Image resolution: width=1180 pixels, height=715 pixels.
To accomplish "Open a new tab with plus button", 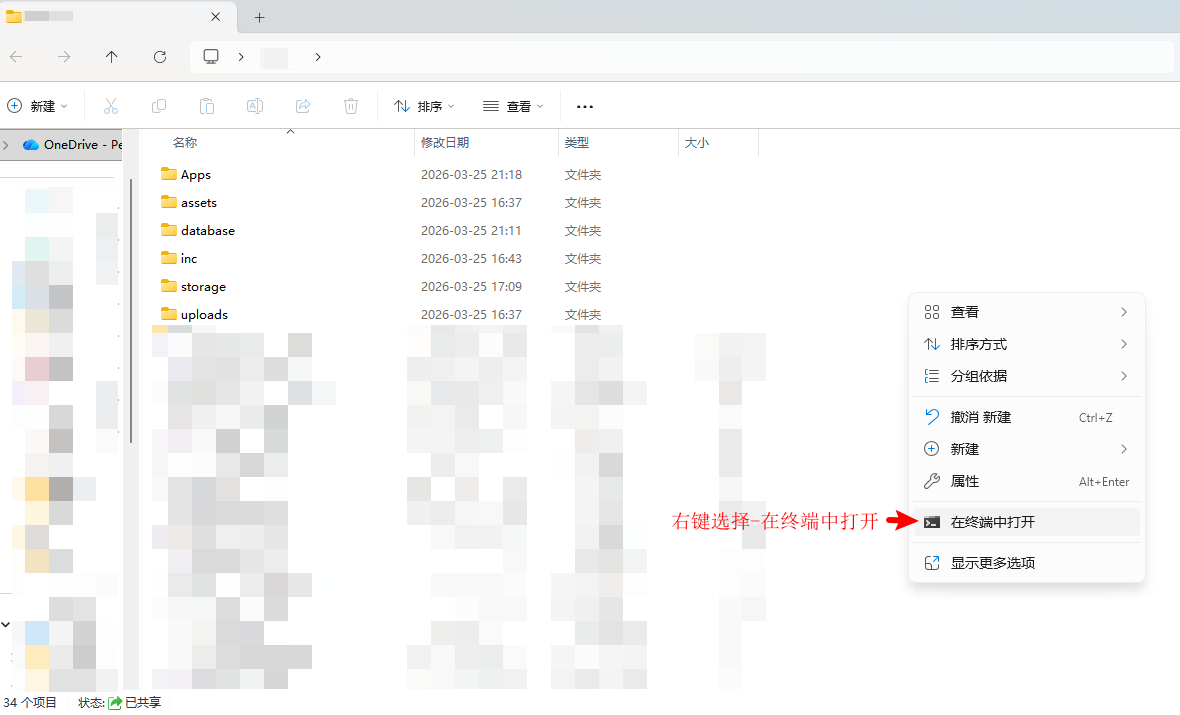I will coord(260,17).
